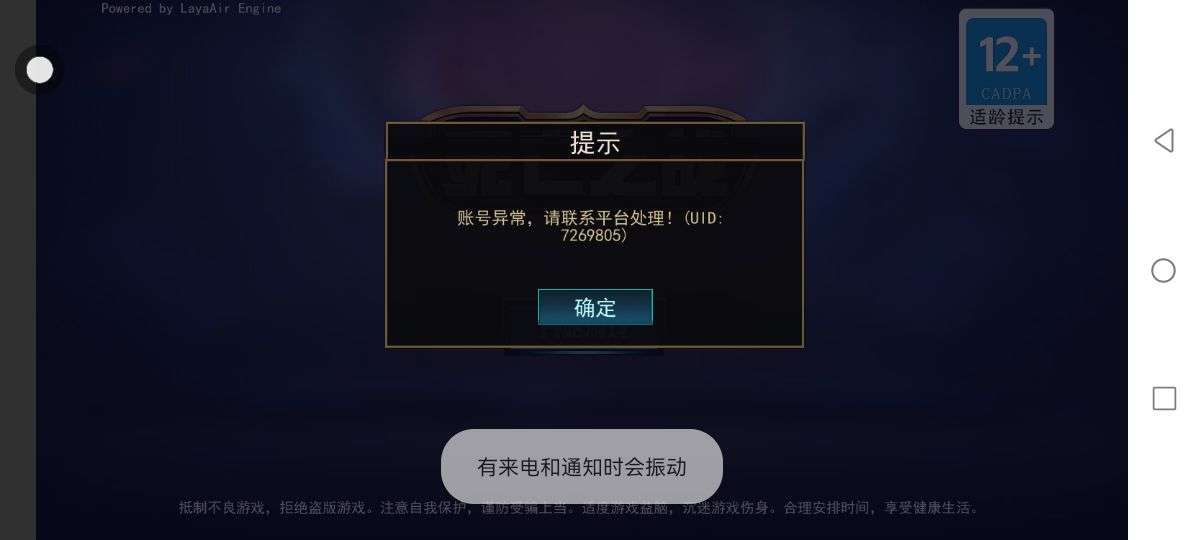Click the Powered by LayaAir Engine text
This screenshot has height=540, width=1200.
click(x=191, y=8)
